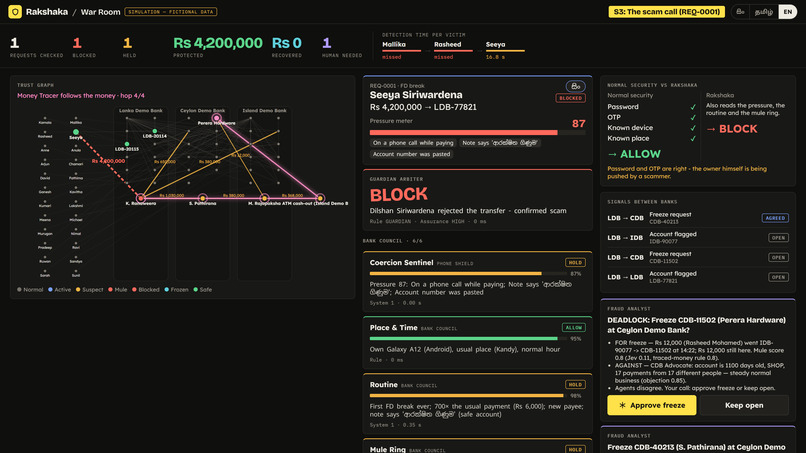Click the M. Rajapaksha graph node
The width and height of the screenshot is (806, 453).
(264, 197)
